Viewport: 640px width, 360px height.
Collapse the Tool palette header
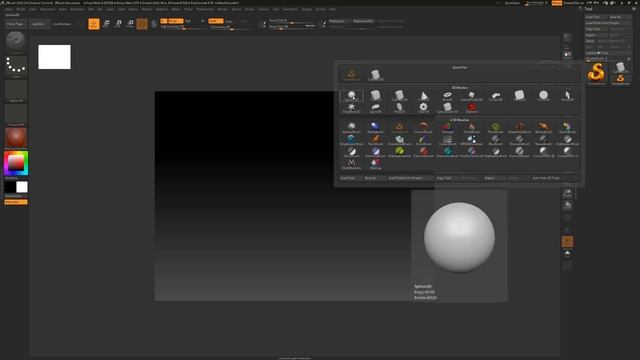(589, 9)
